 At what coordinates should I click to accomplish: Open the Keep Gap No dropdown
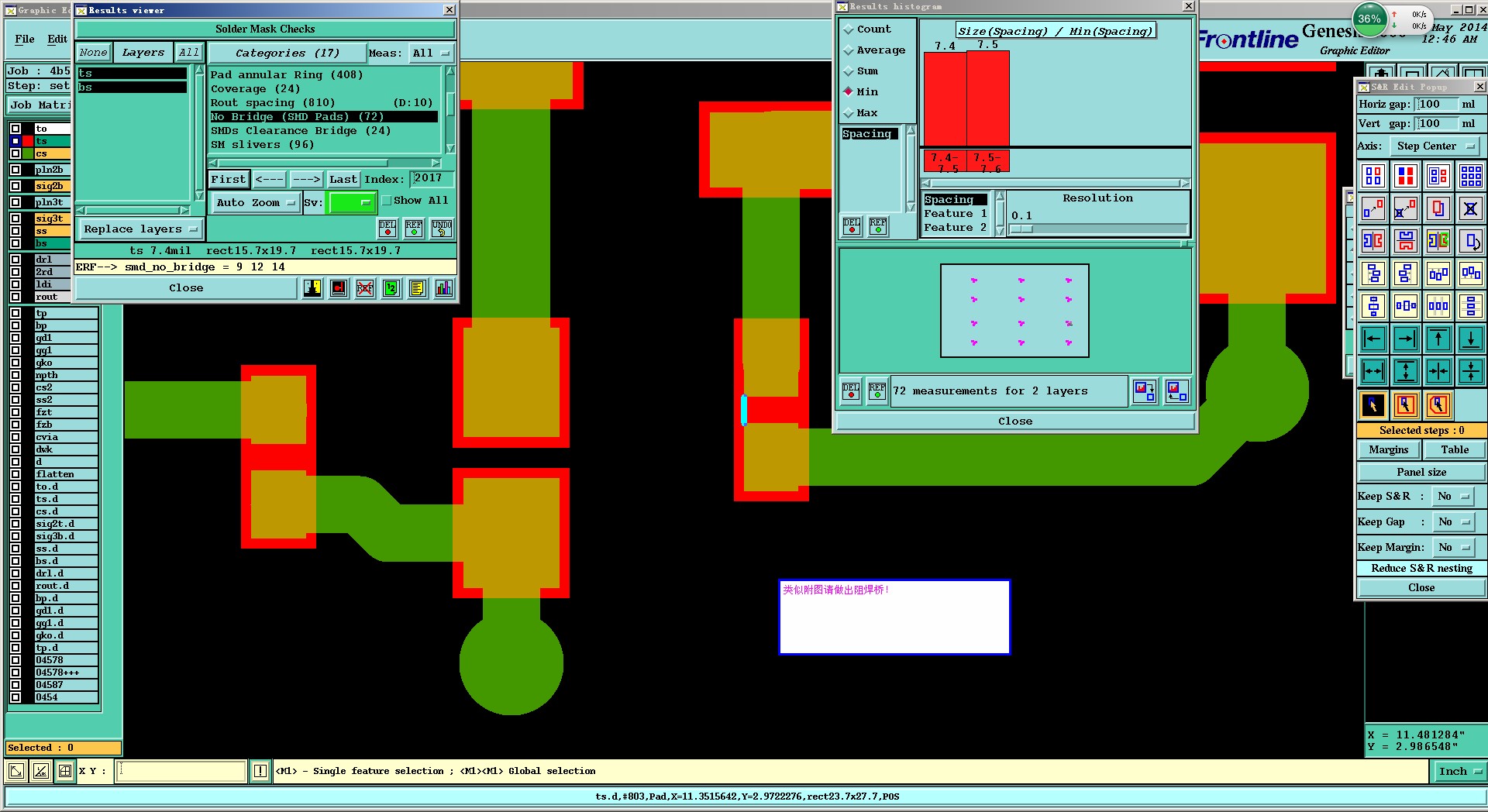click(x=1454, y=522)
